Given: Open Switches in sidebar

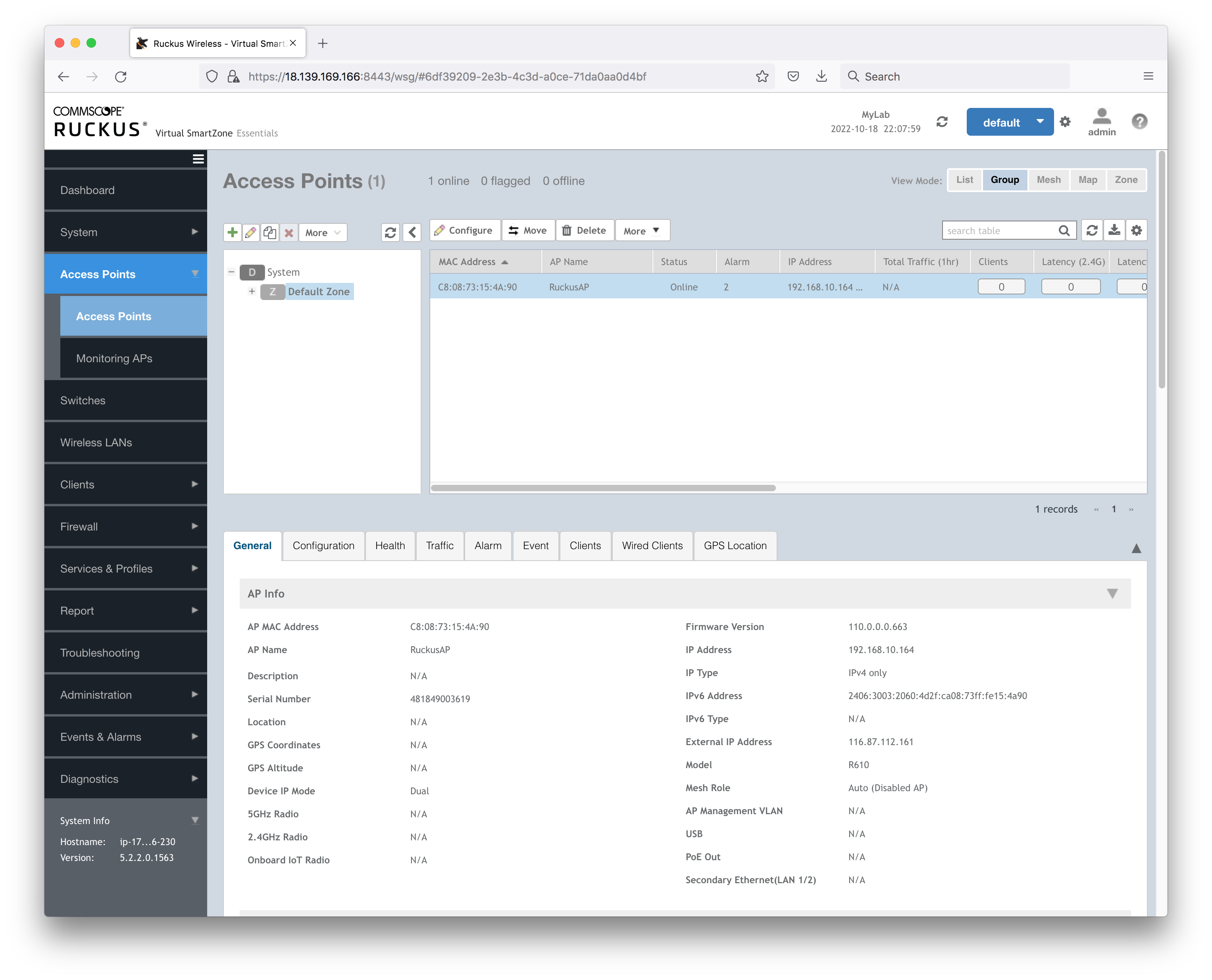Looking at the screenshot, I should tap(125, 400).
